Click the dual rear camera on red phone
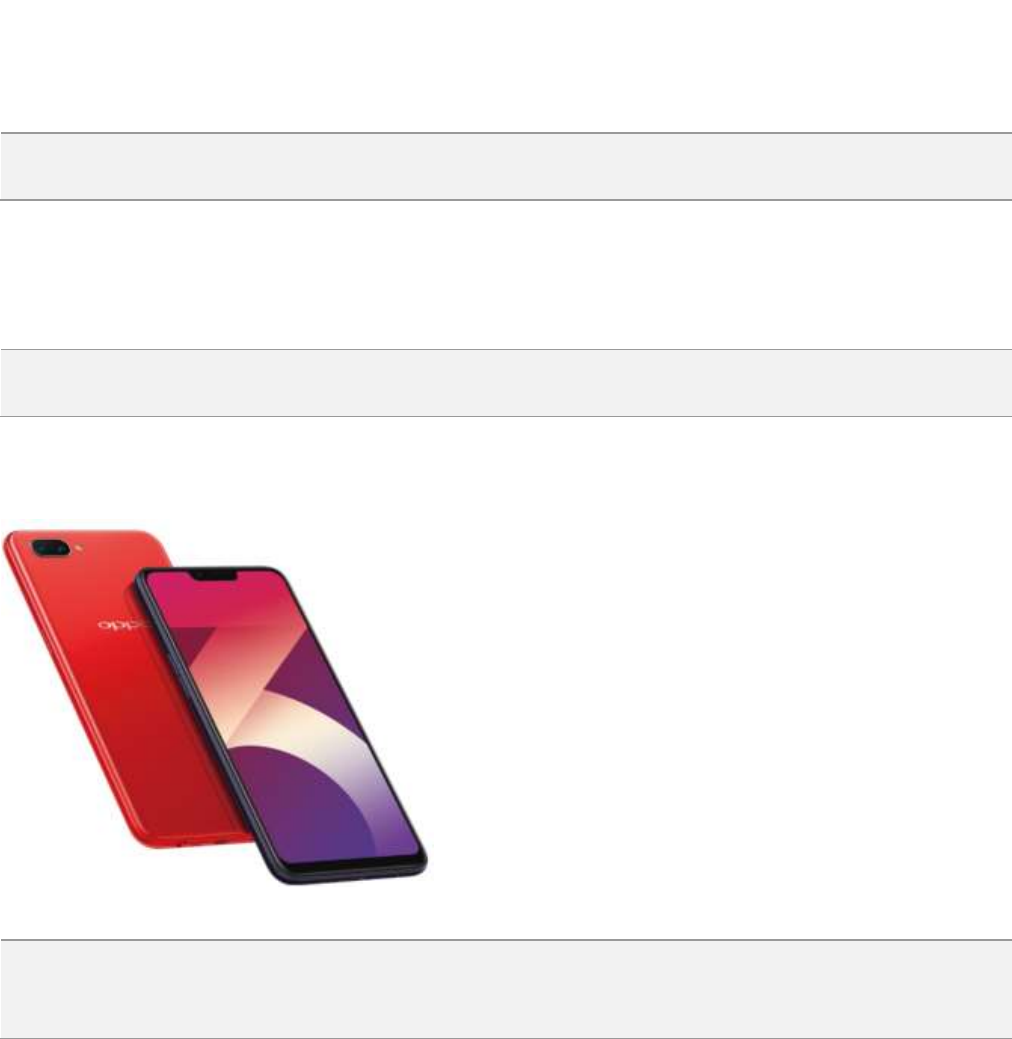Viewport: 1012px width, 1039px height. pyautogui.click(x=50, y=549)
